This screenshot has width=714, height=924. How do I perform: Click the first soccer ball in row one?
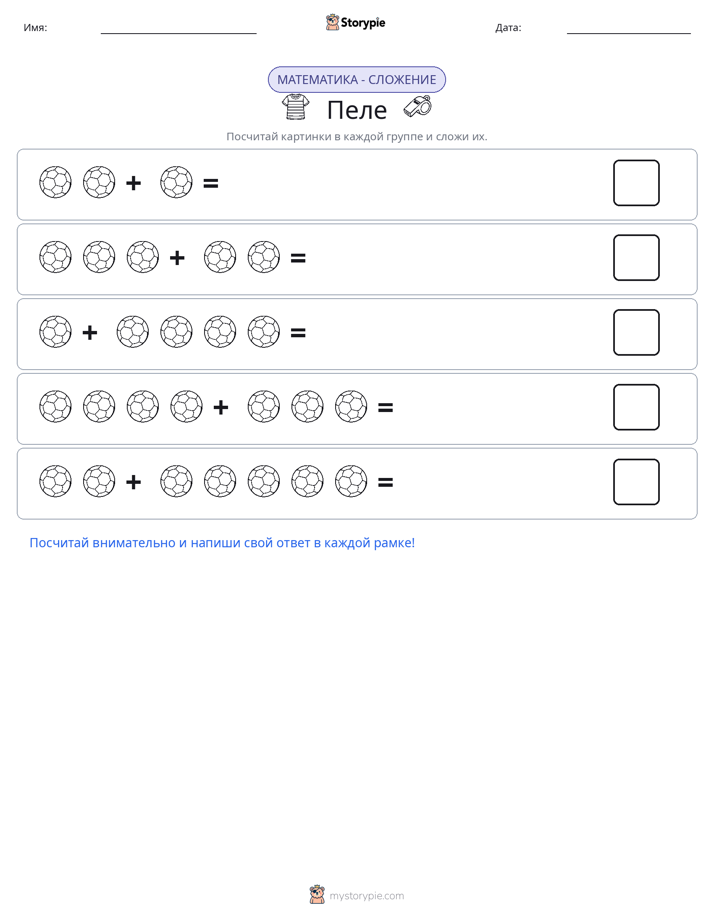click(x=55, y=182)
